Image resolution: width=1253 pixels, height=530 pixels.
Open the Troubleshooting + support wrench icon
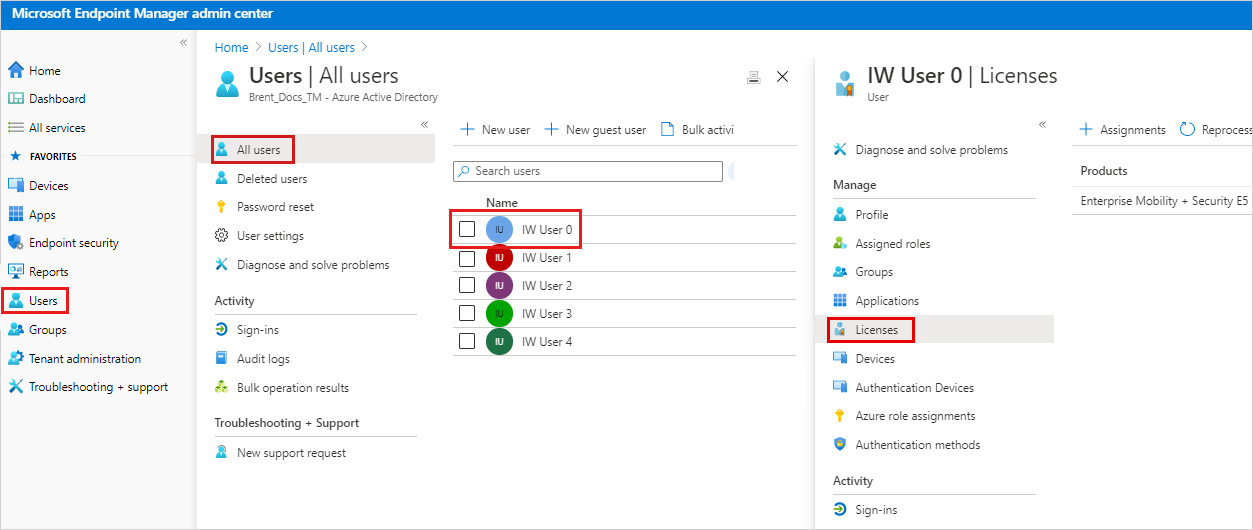point(15,387)
